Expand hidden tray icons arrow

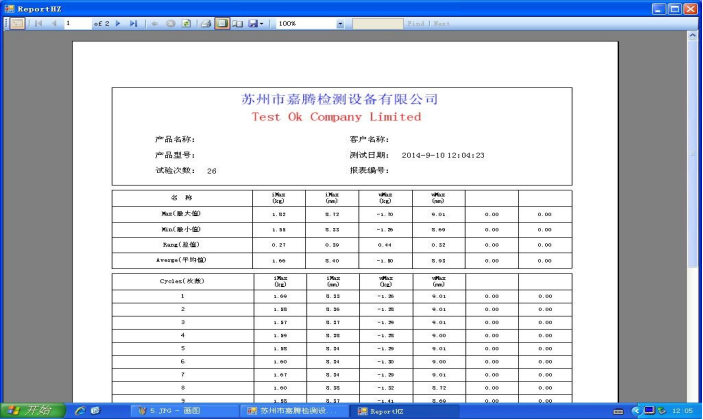636,410
